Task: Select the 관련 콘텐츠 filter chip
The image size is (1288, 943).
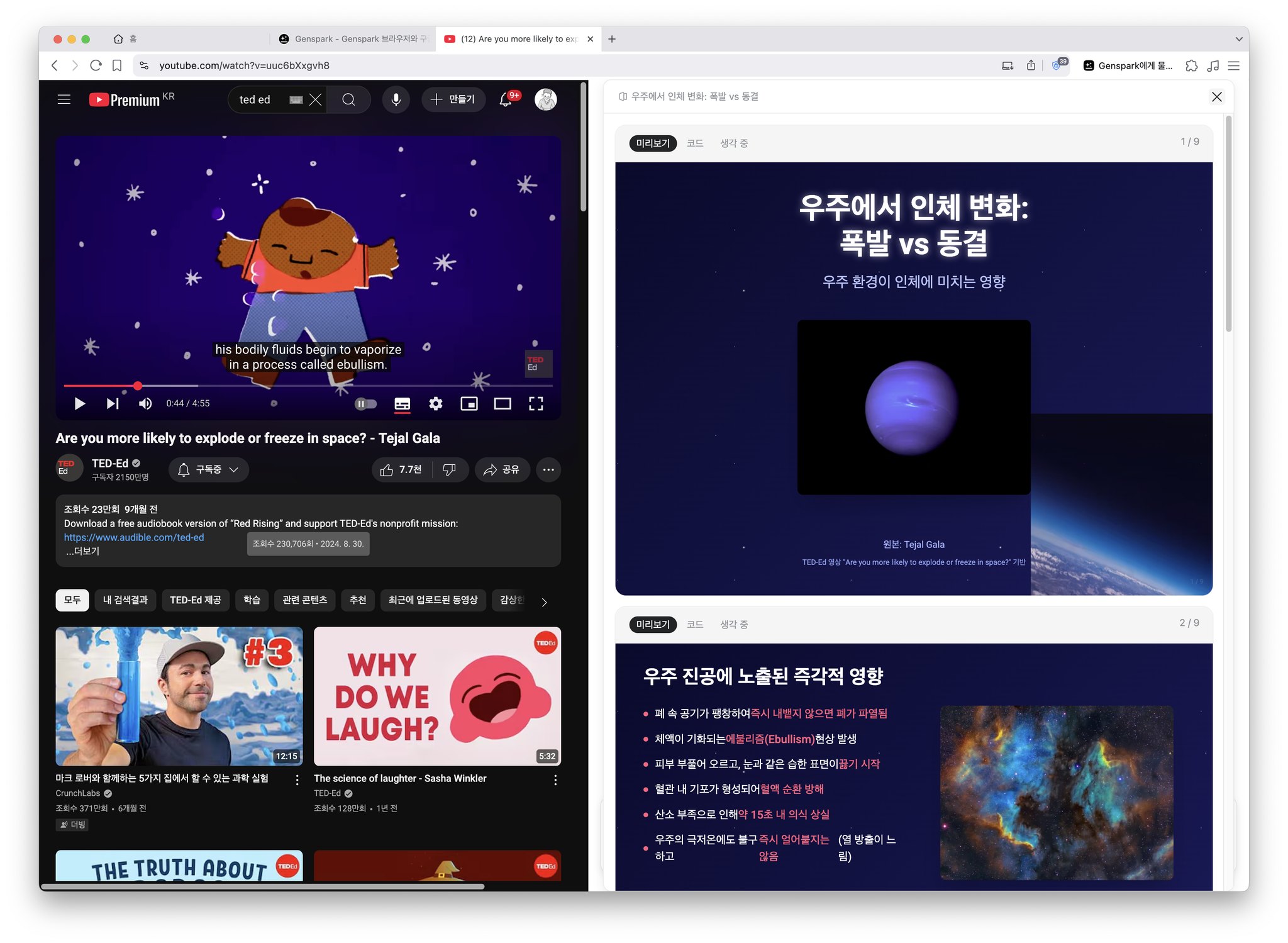Action: coord(305,600)
